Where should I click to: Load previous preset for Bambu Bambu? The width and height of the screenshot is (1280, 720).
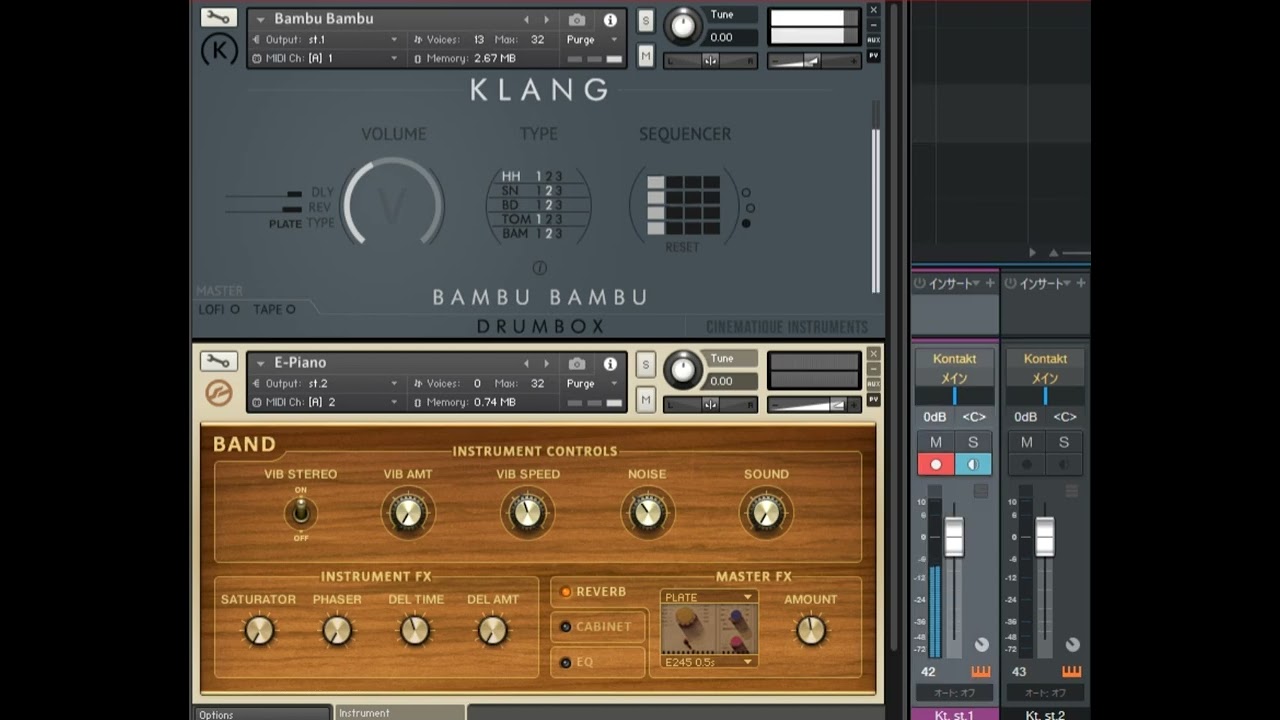pos(527,20)
